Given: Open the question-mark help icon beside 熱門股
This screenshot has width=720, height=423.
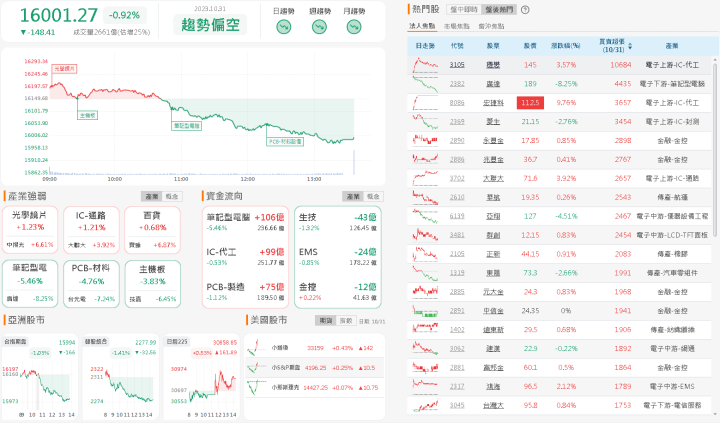Looking at the screenshot, I should [x=525, y=10].
